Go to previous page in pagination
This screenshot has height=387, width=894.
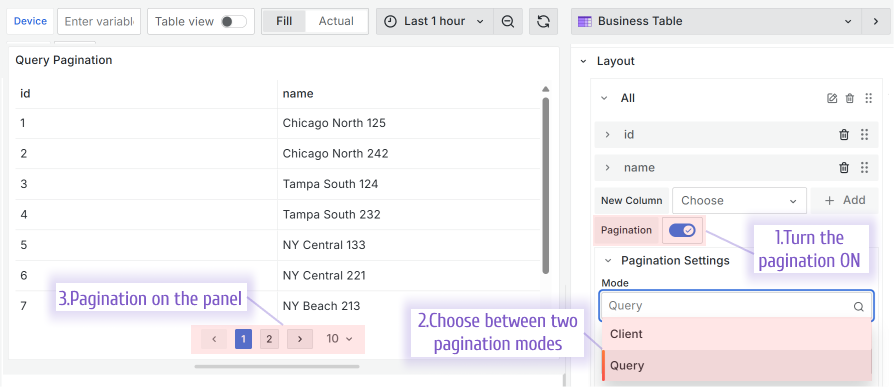(x=214, y=339)
